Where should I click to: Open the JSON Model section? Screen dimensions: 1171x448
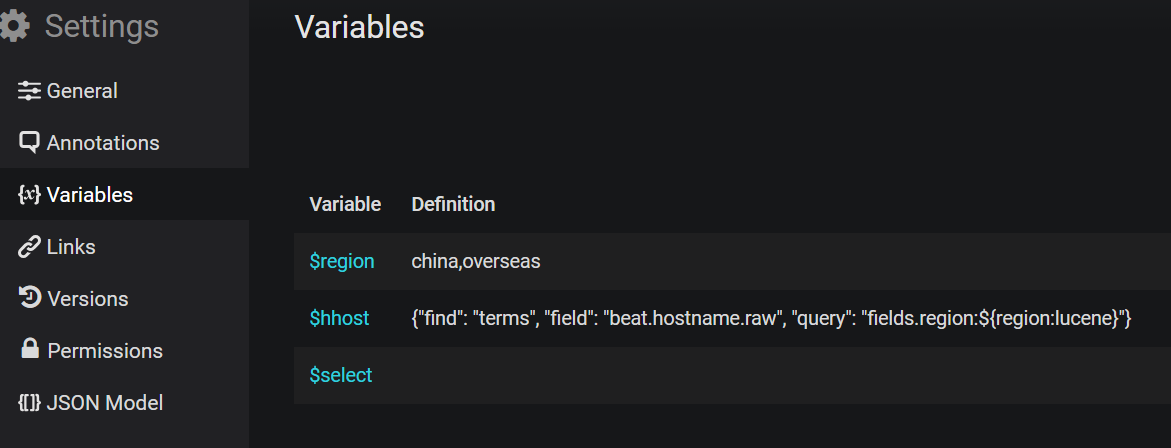click(124, 403)
